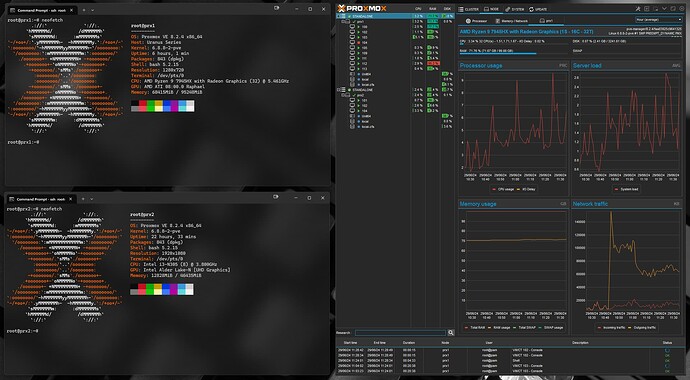Viewport: 690px width, 380px height.
Task: Click the Server load panel title
Action: point(587,66)
